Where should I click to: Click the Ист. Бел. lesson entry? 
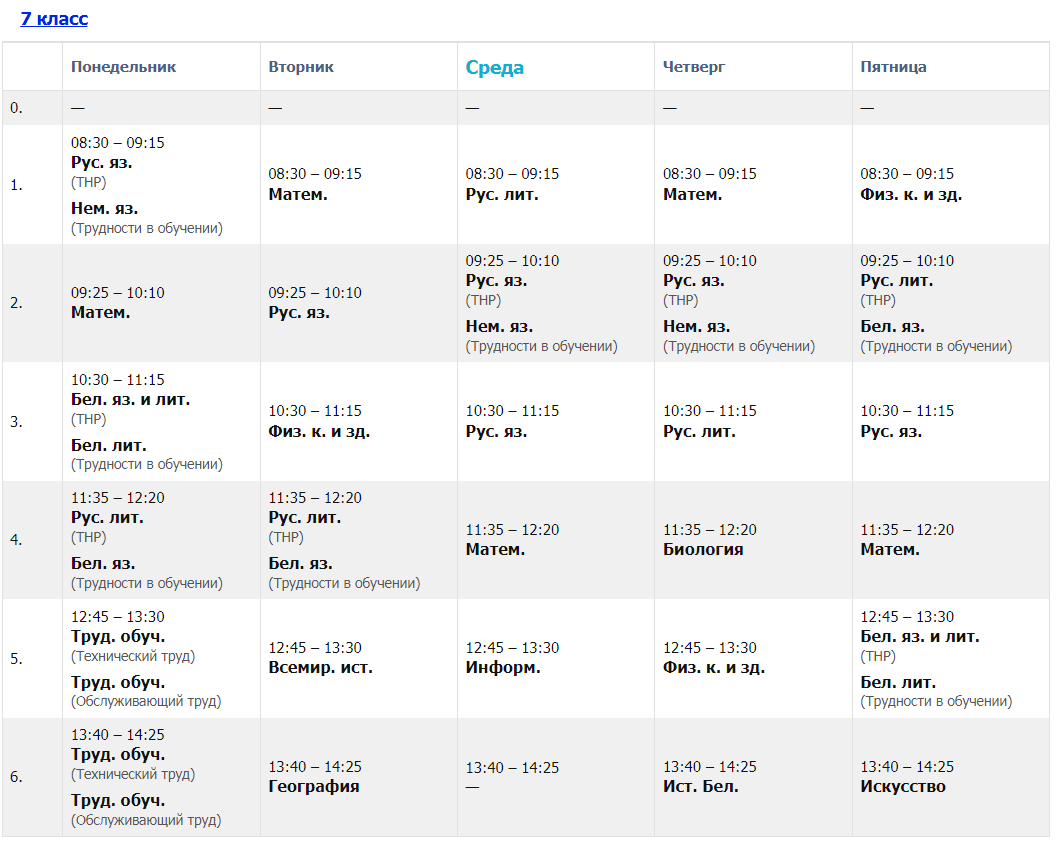(701, 786)
